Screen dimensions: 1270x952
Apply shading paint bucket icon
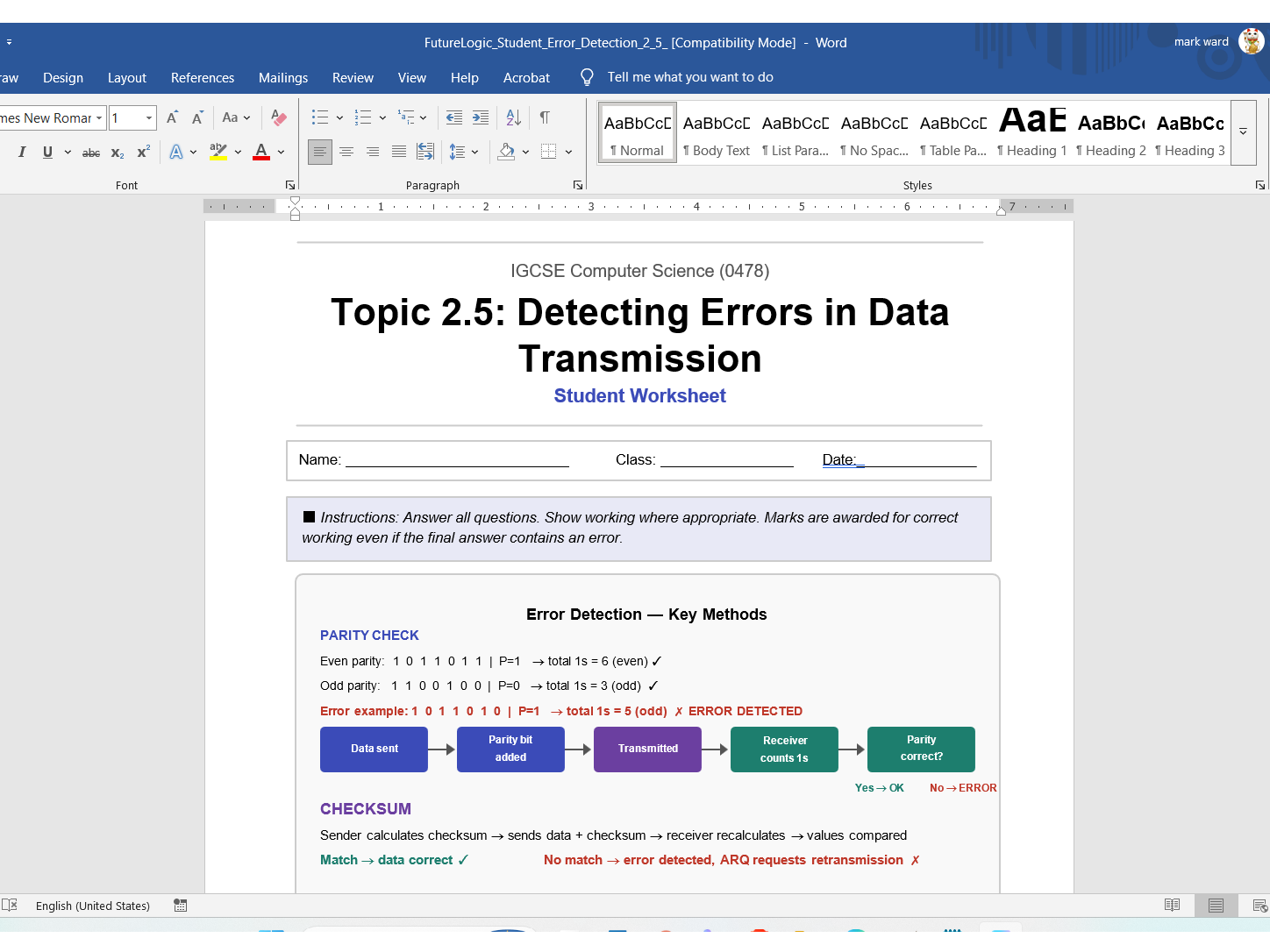point(506,152)
